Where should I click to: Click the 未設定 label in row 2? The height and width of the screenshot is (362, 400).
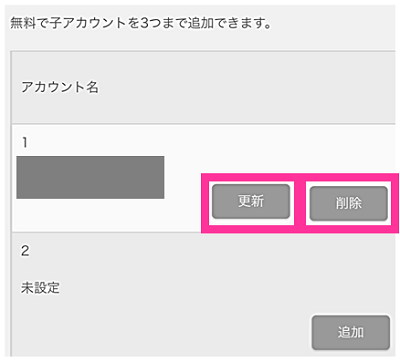coord(40,287)
